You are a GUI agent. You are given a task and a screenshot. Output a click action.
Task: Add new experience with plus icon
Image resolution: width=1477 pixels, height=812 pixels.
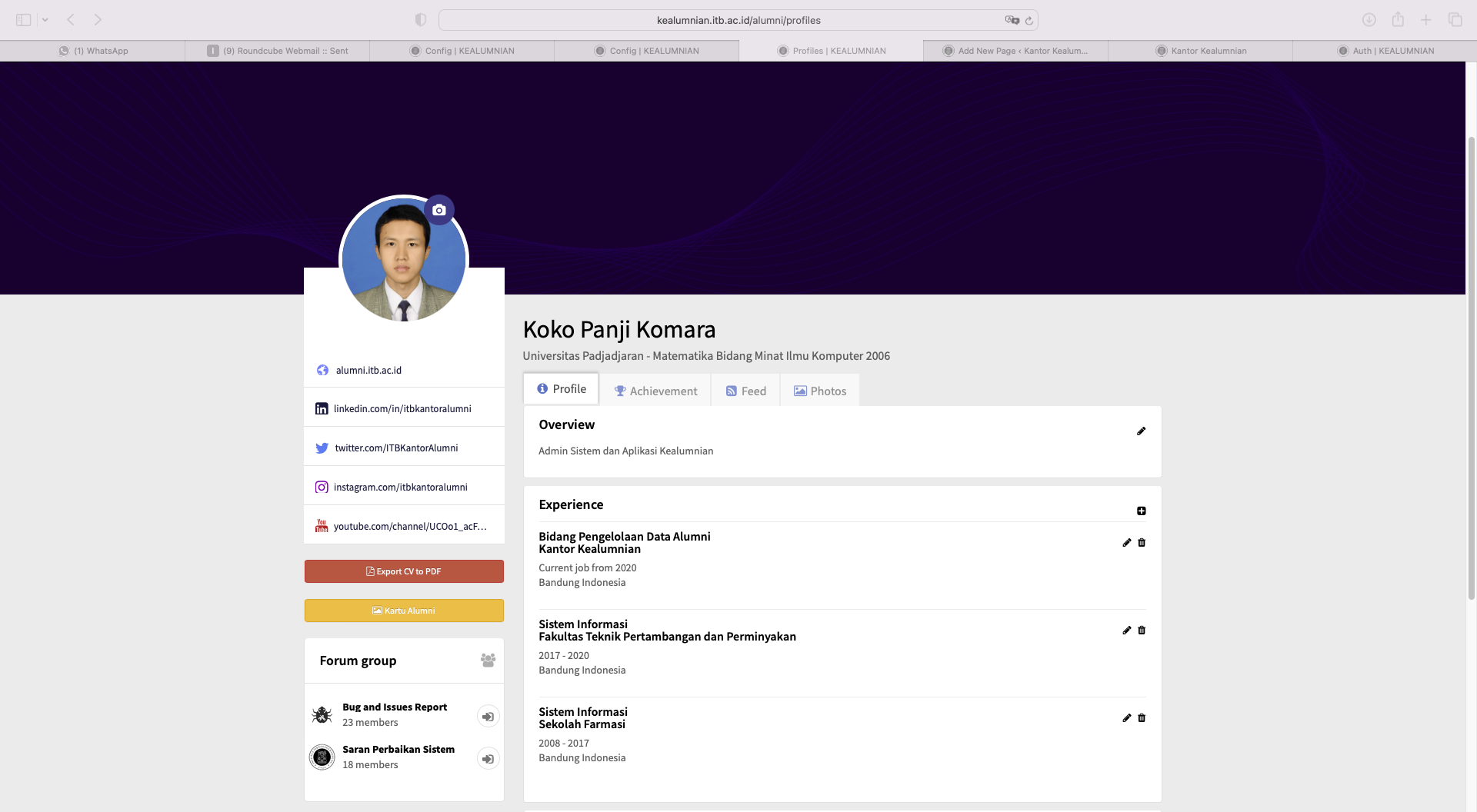coord(1141,511)
